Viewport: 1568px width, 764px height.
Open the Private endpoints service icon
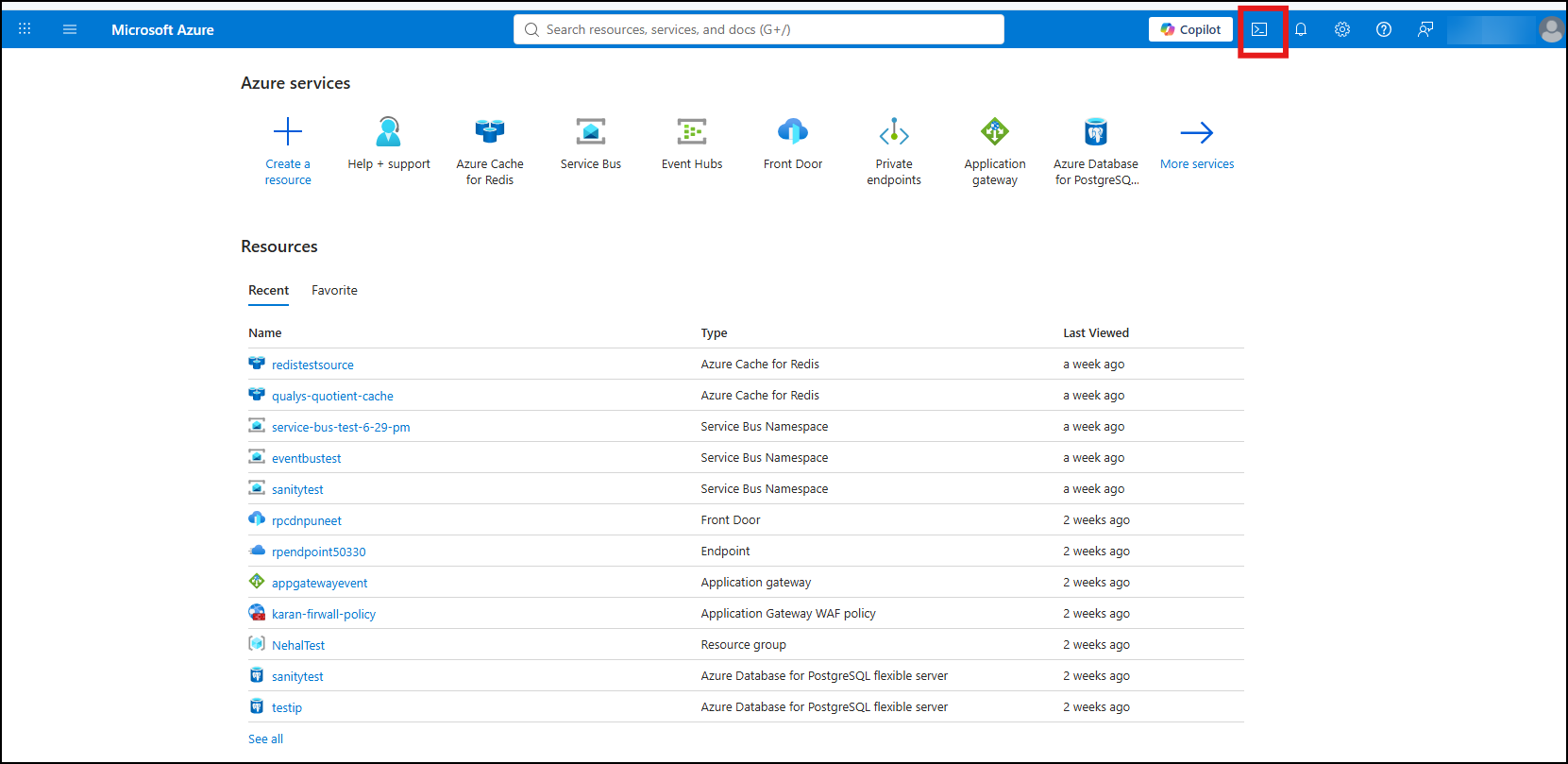tap(894, 131)
